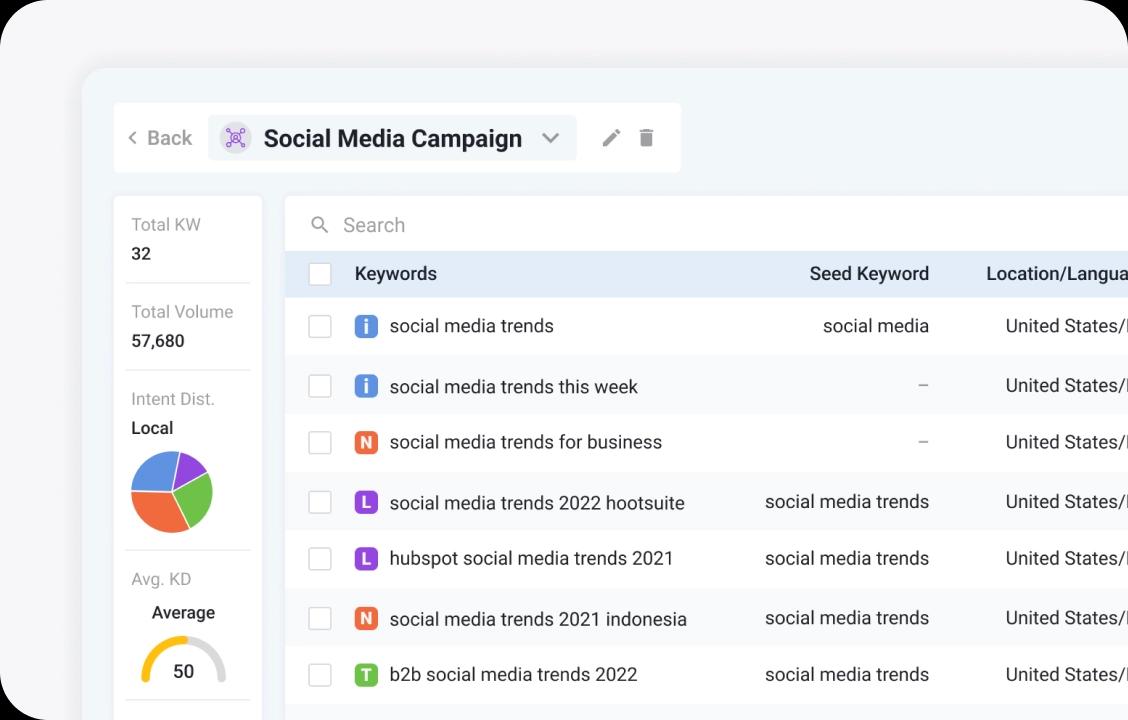Click green T badge for b2b keyword
1128x720 pixels.
click(366, 675)
